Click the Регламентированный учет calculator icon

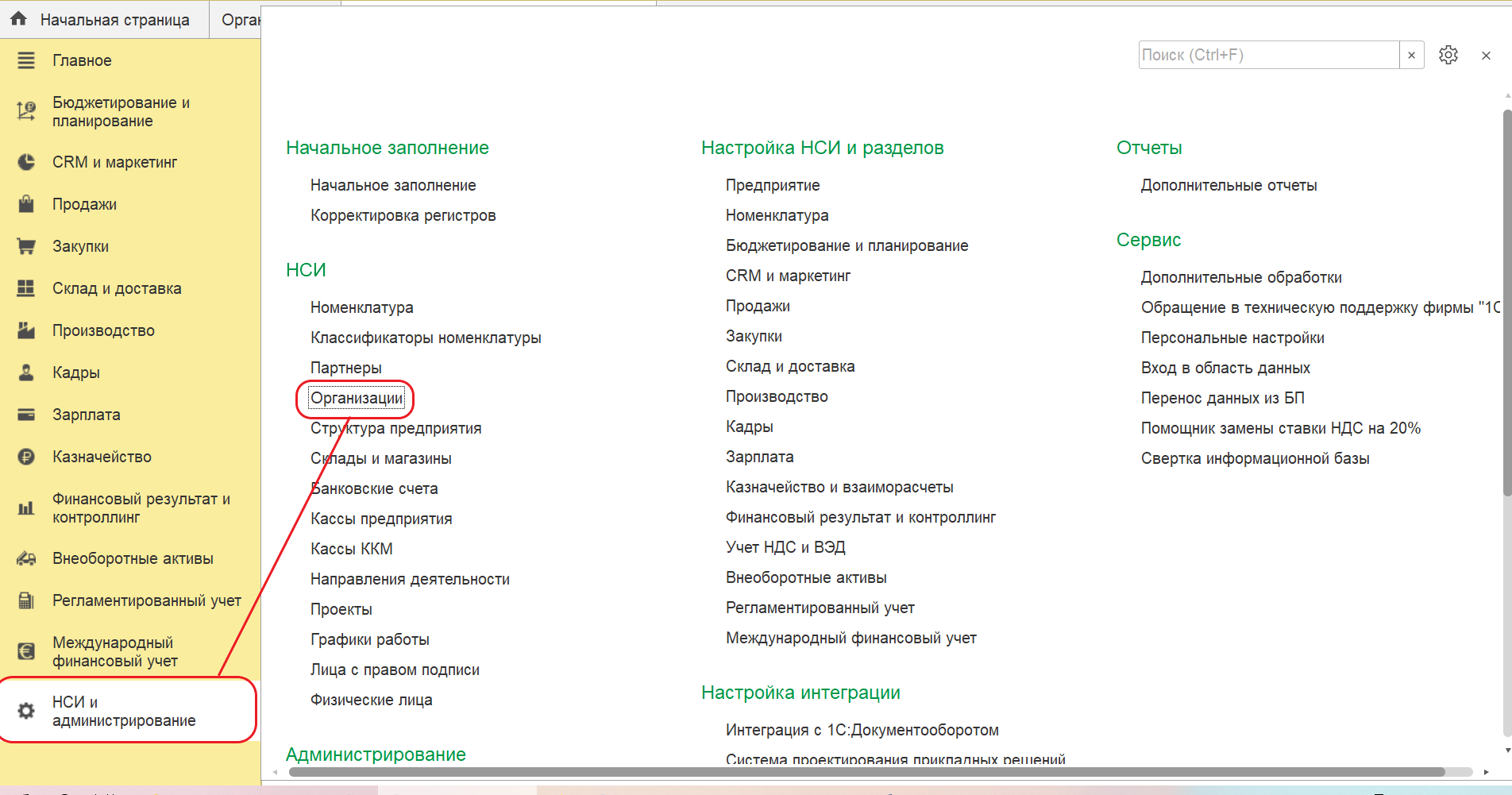pos(26,600)
